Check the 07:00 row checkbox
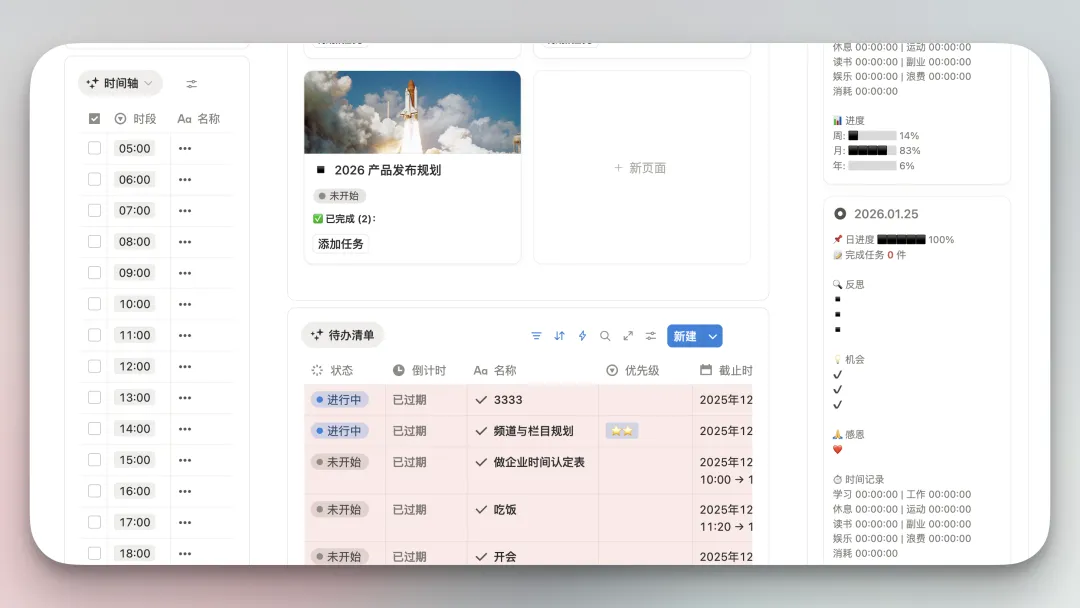 pos(94,211)
